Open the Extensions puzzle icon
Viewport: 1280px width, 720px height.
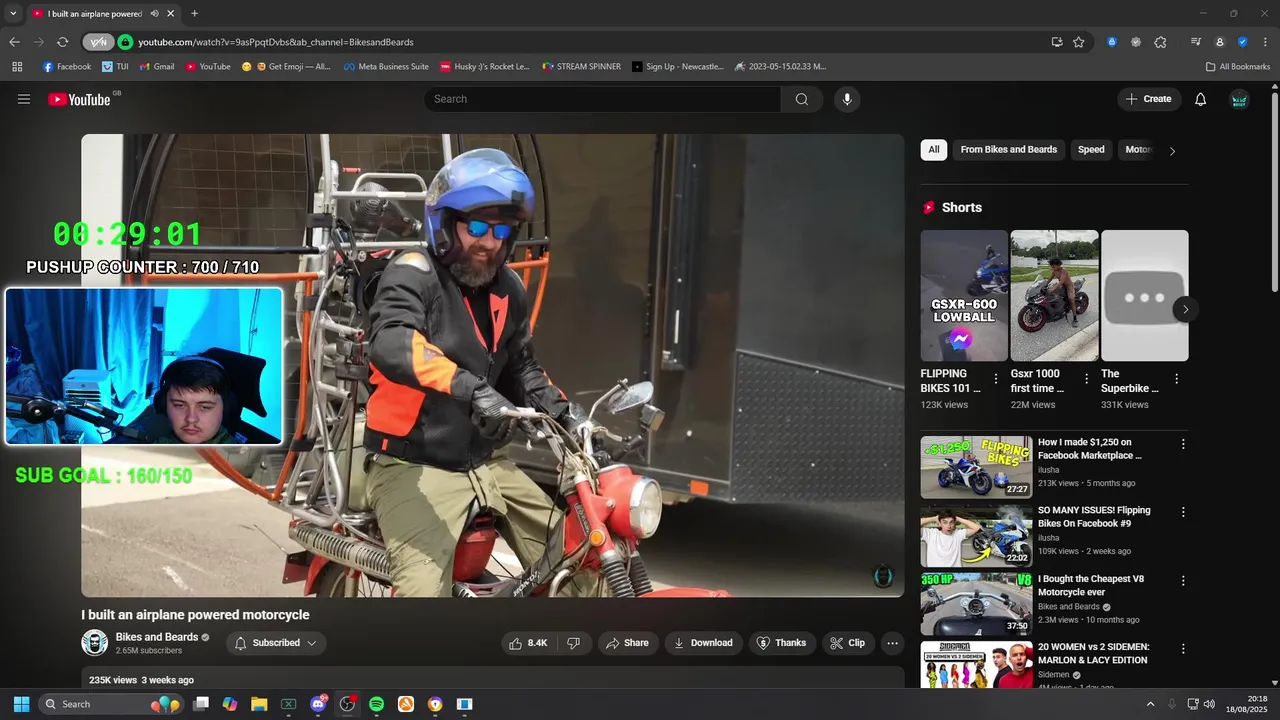1160,42
